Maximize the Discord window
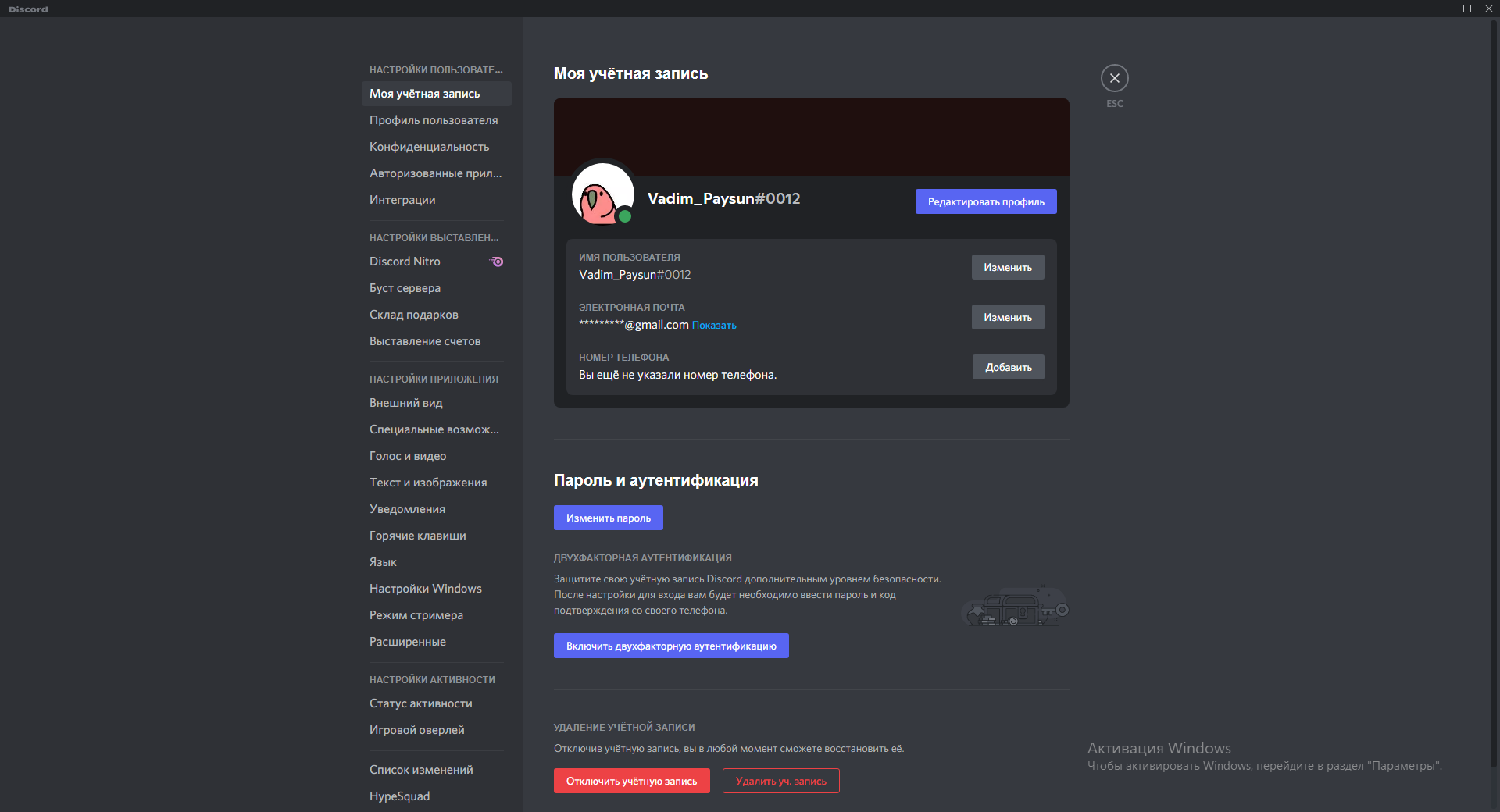The image size is (1500, 812). (1467, 9)
